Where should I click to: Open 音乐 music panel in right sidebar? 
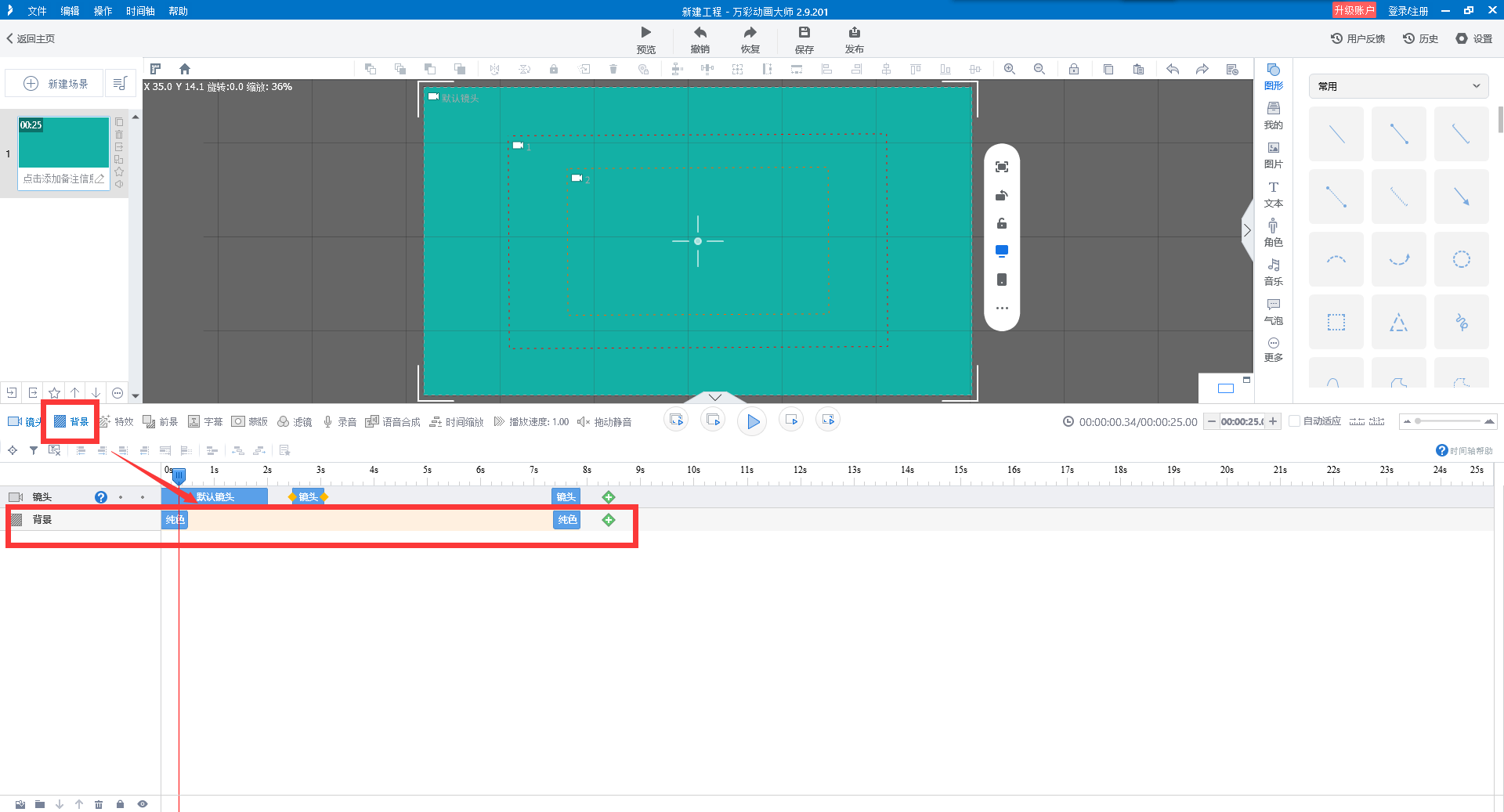(x=1274, y=272)
